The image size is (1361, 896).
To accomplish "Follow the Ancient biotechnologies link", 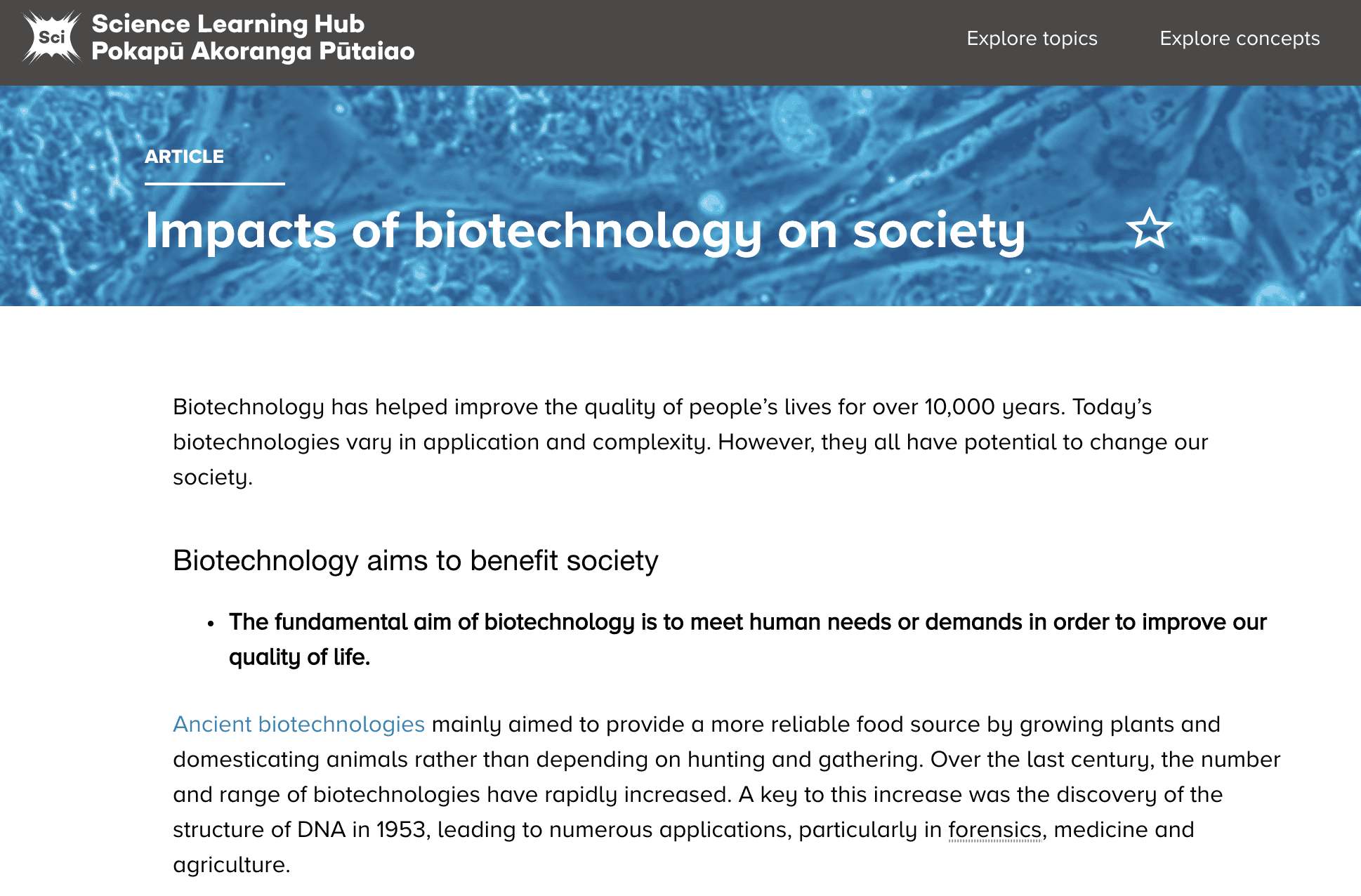I will (x=298, y=724).
